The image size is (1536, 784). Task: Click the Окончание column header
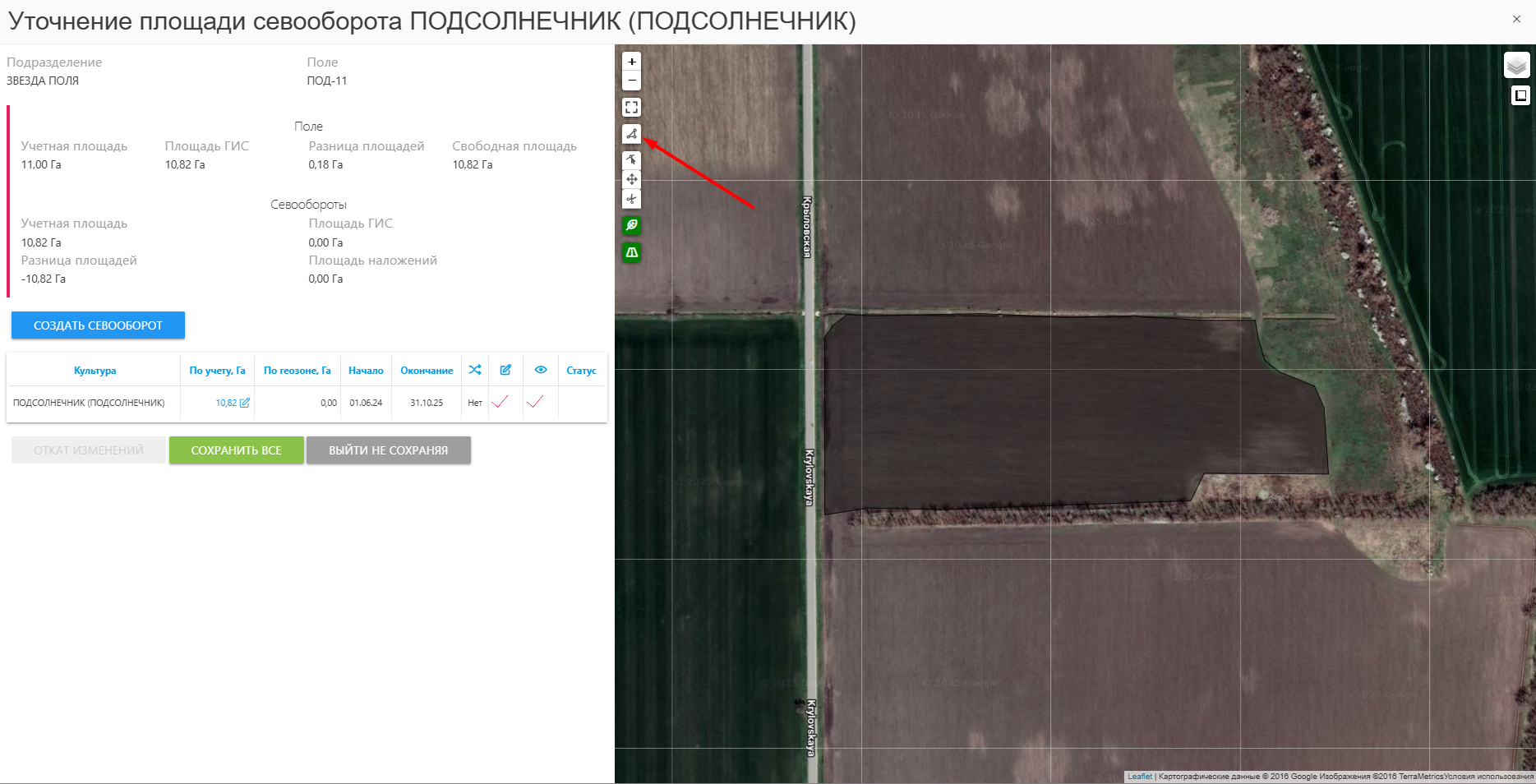point(427,371)
